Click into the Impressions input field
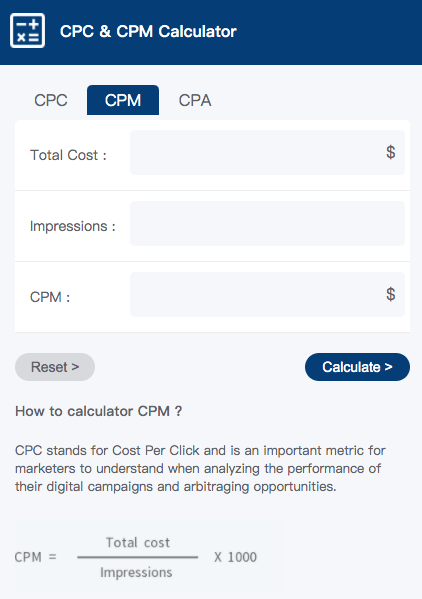 267,223
